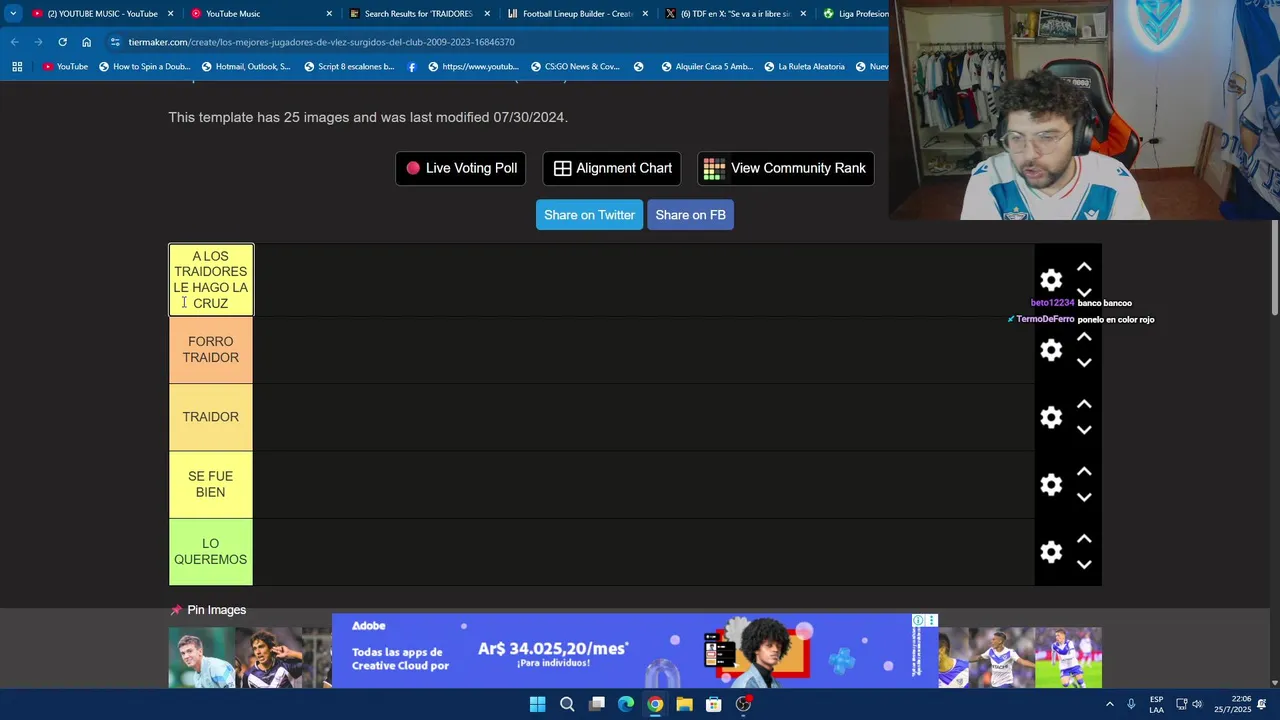Open settings gear for 'TRAIDOR' tier row
1280x720 pixels.
tap(1051, 417)
